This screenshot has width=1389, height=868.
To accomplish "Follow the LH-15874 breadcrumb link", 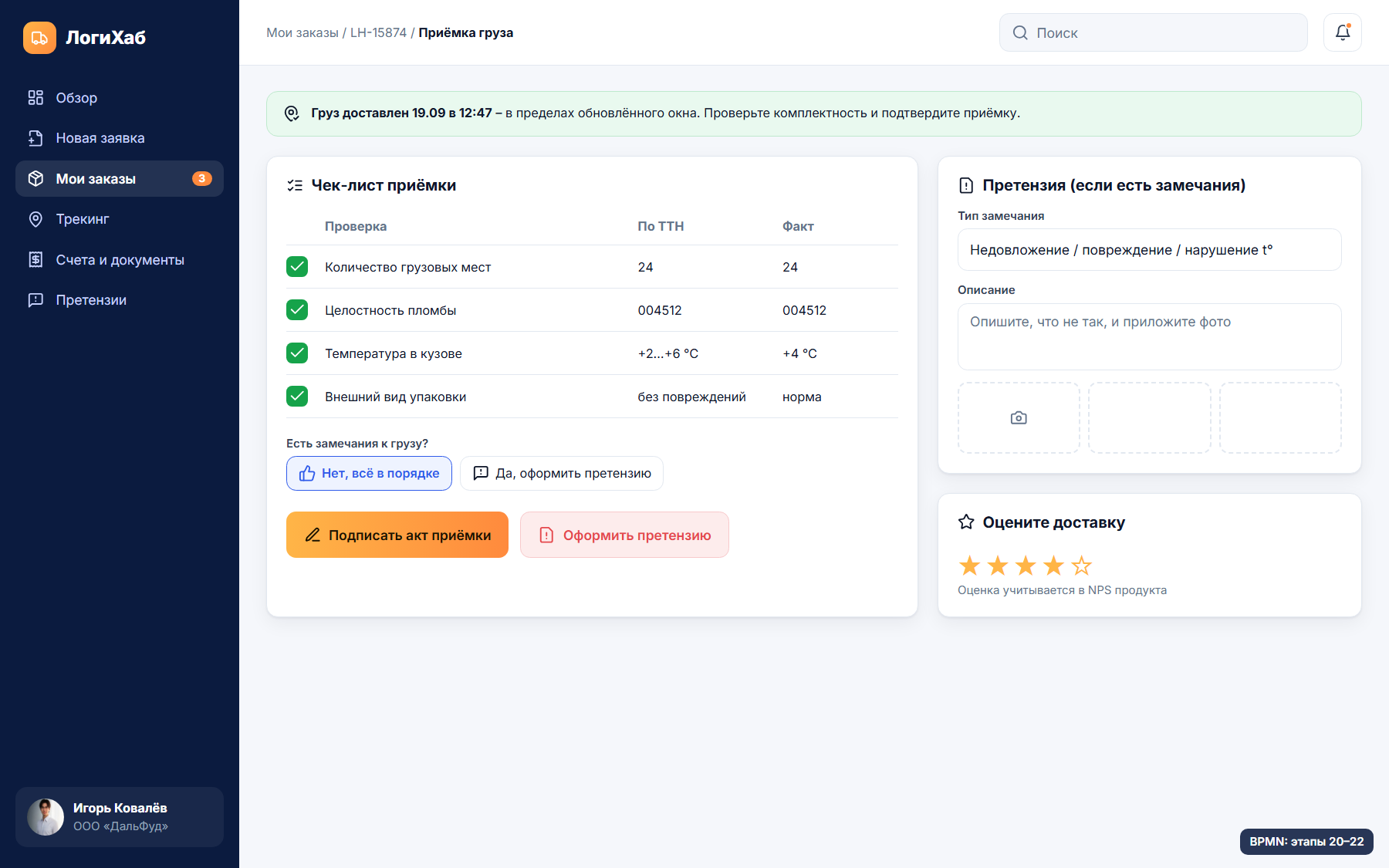I will click(378, 32).
